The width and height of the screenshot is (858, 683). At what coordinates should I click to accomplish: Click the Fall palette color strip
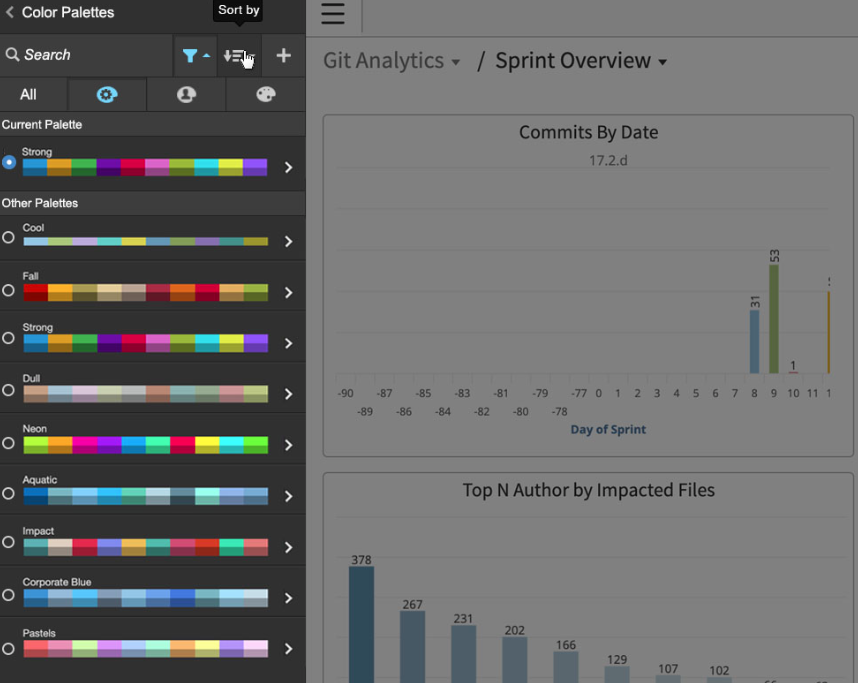(146, 293)
